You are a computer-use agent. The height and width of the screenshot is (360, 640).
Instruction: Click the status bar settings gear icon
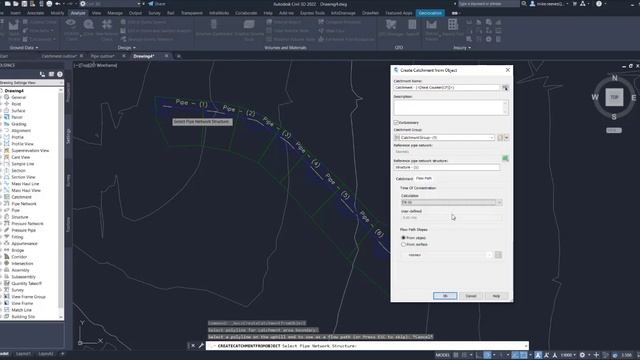(x=582, y=355)
